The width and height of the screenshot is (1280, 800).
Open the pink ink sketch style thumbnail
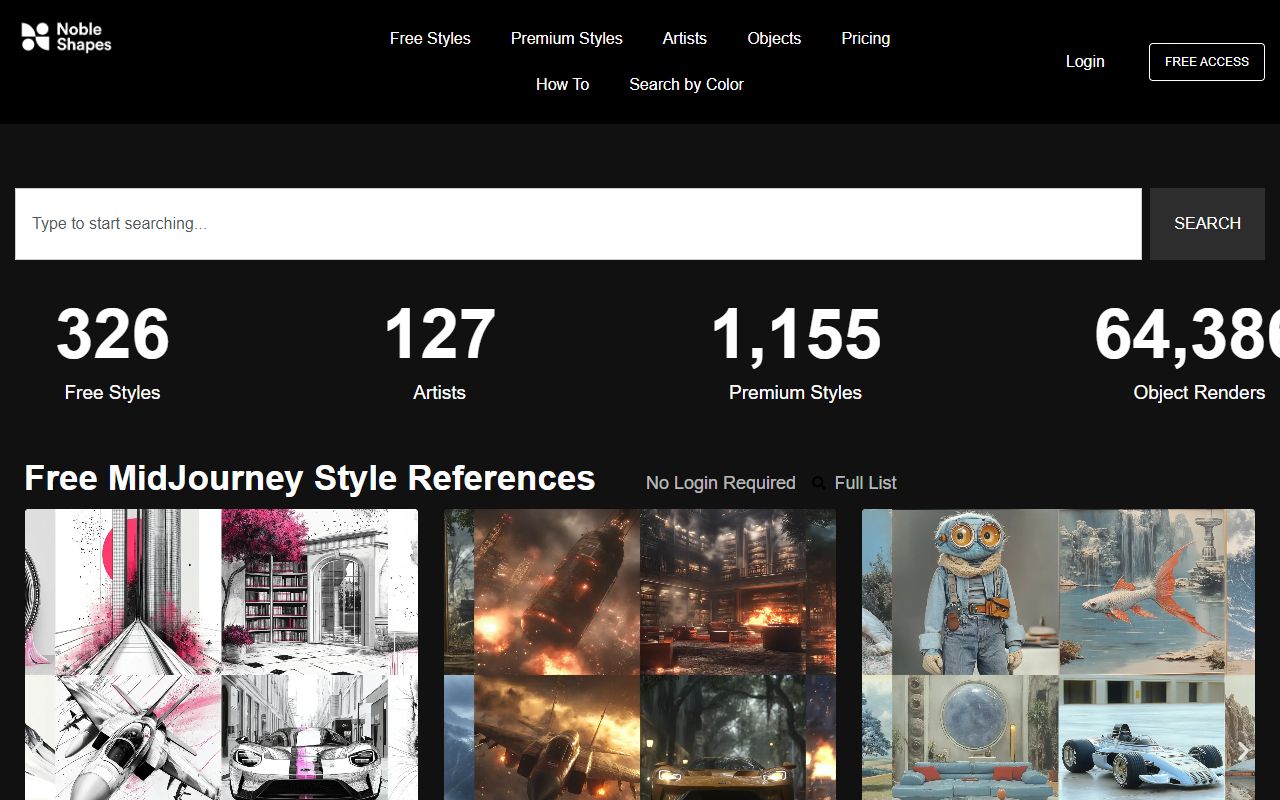pyautogui.click(x=221, y=654)
